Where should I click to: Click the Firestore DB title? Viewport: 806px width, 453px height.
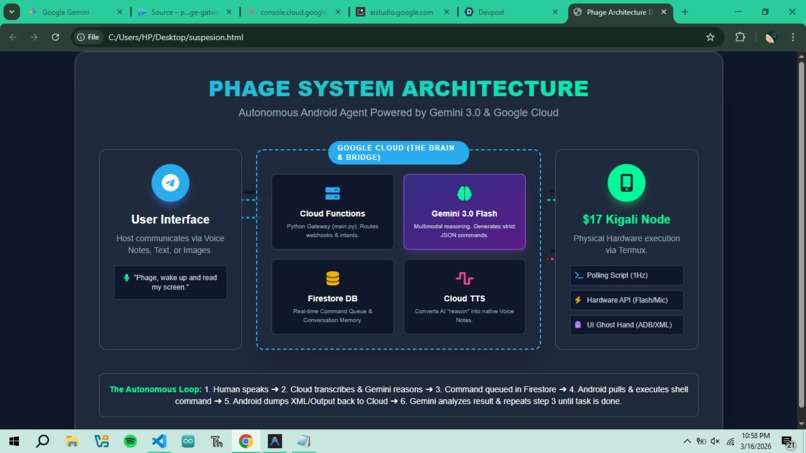tap(333, 298)
